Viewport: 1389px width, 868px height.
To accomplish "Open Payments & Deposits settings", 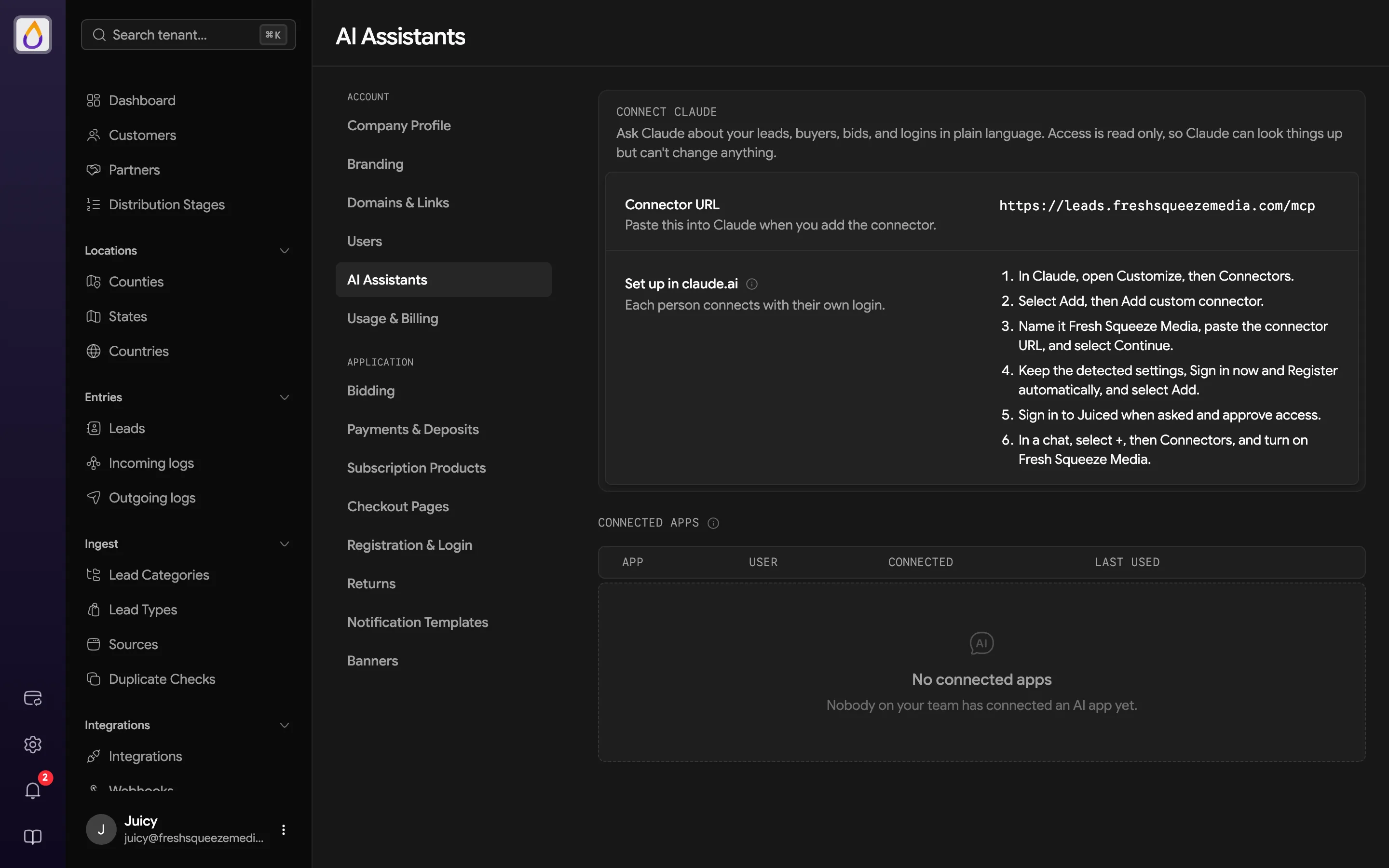I will 443,429.
